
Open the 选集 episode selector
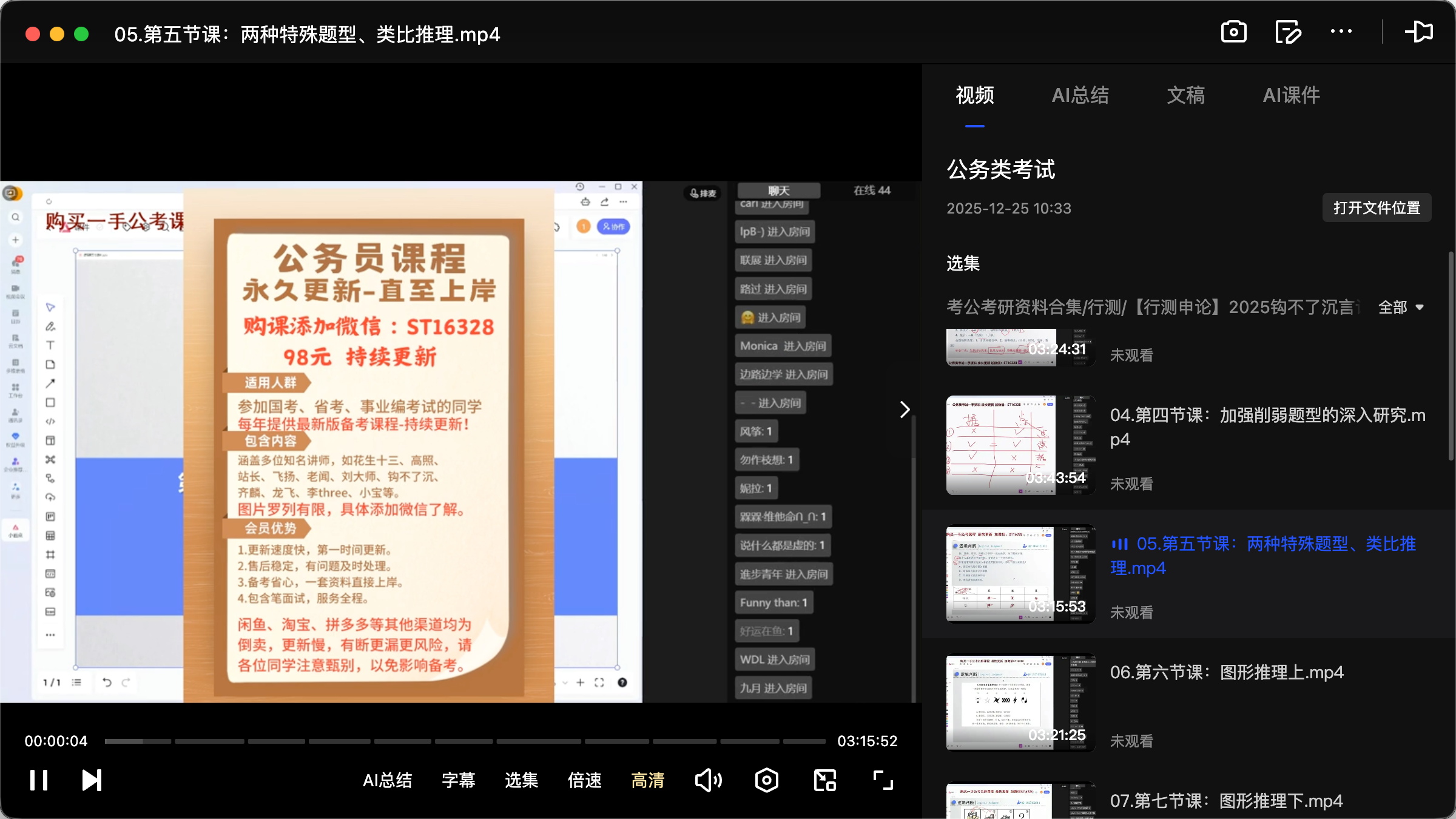click(x=520, y=780)
